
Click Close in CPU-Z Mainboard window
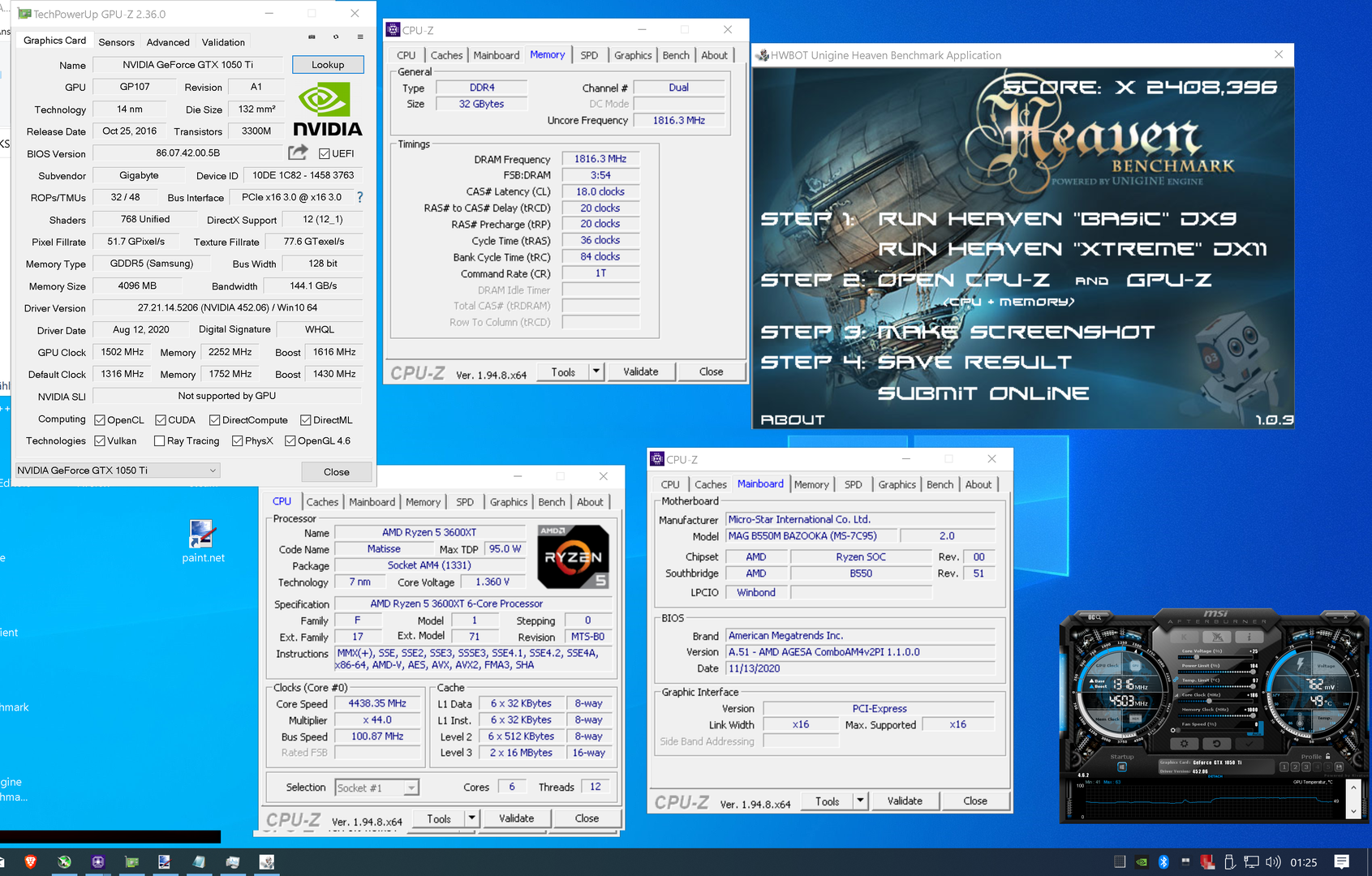(x=975, y=801)
